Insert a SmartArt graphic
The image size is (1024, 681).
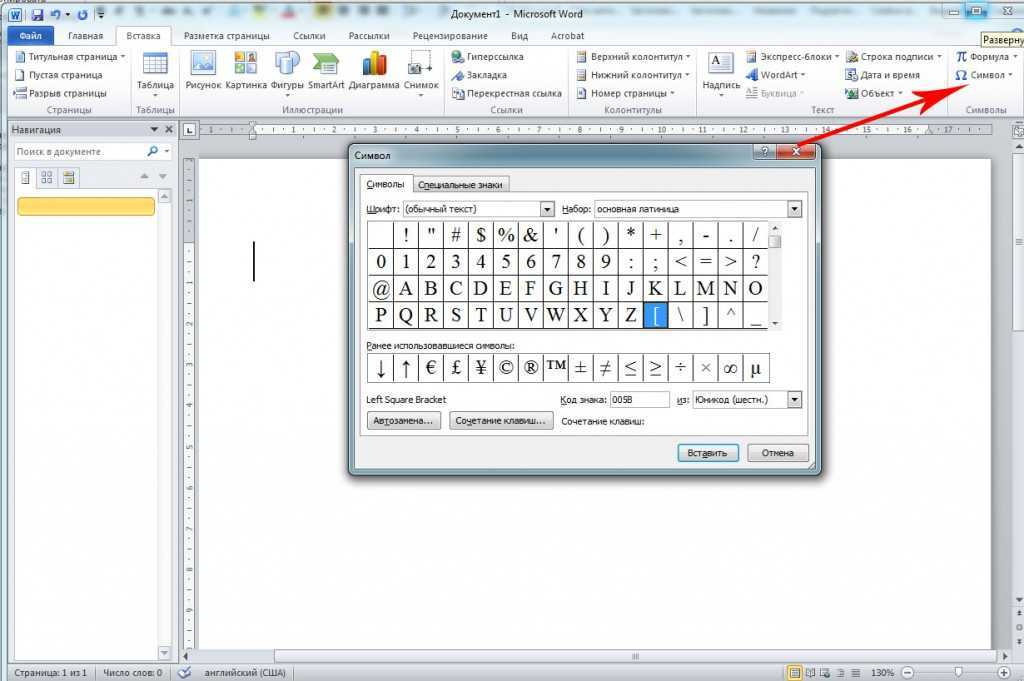tap(326, 71)
